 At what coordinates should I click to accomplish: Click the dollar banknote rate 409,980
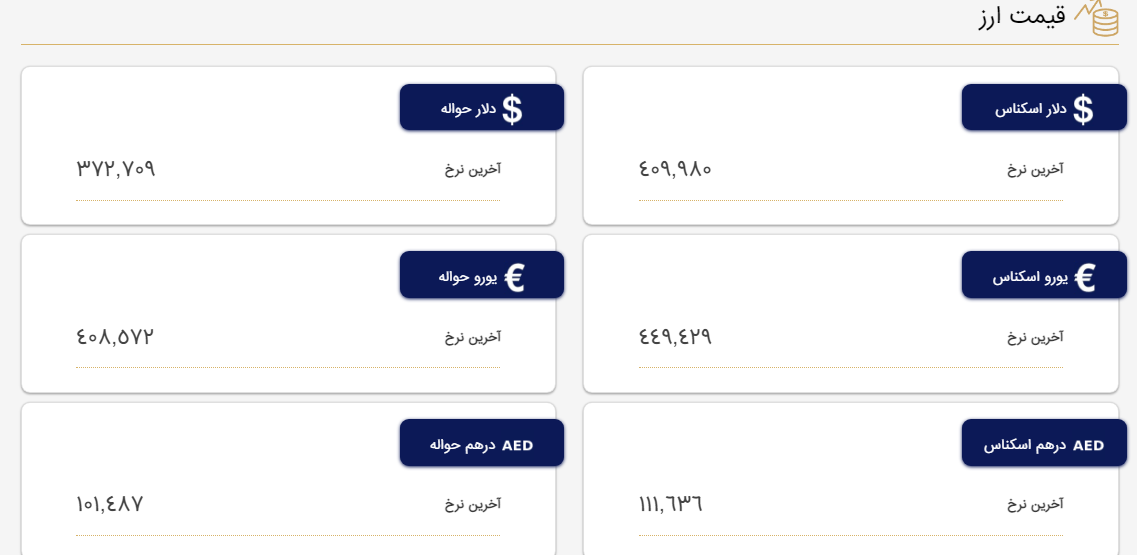pyautogui.click(x=675, y=168)
